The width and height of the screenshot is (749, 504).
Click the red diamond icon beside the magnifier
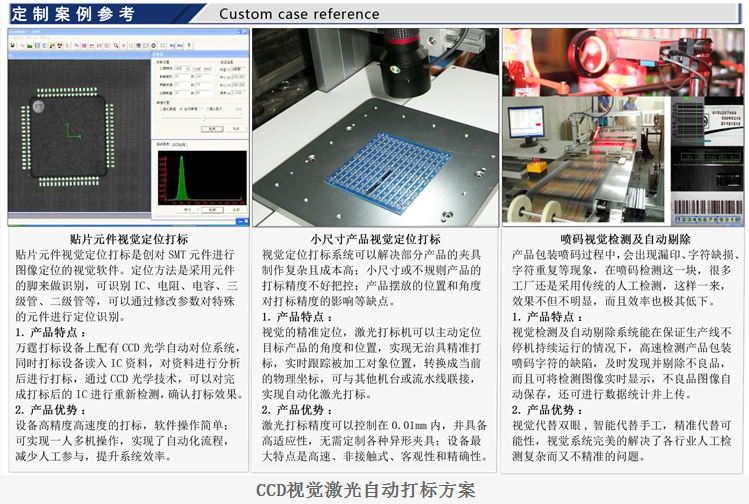(124, 45)
